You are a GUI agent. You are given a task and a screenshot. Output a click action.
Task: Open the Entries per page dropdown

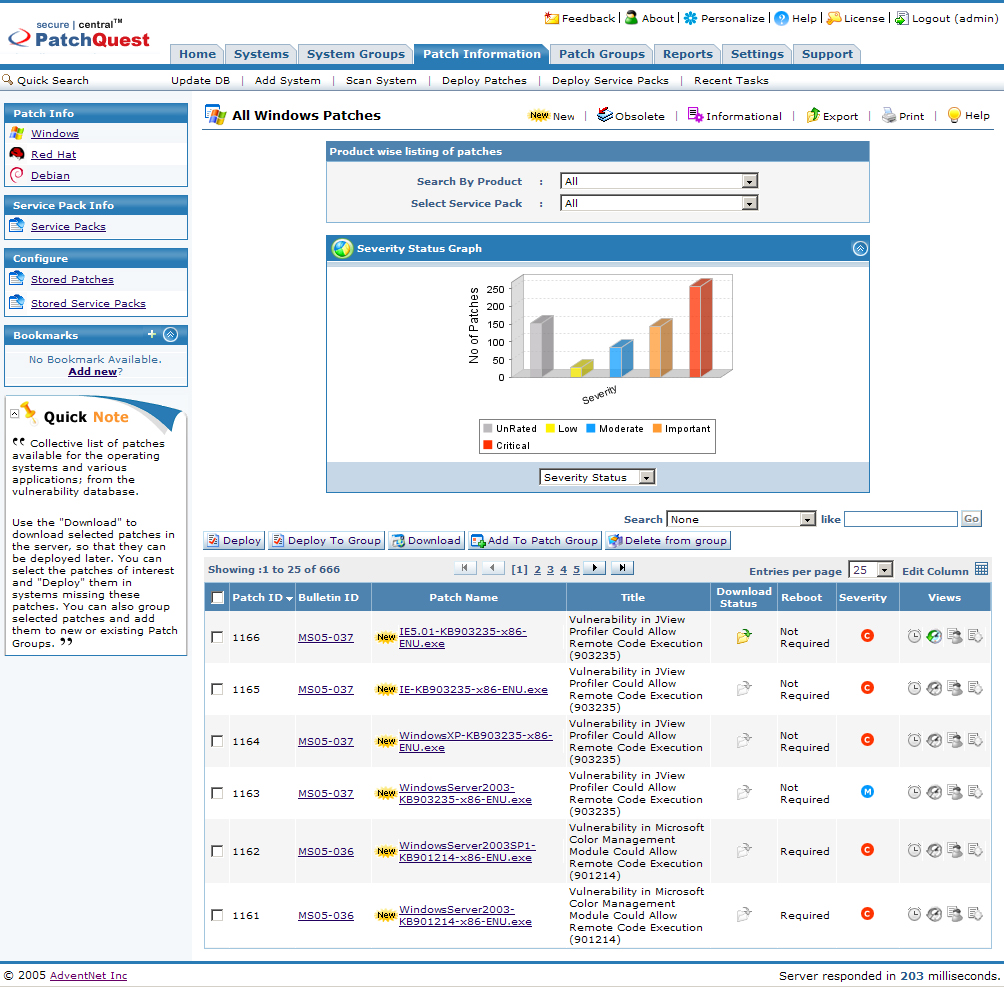click(870, 569)
